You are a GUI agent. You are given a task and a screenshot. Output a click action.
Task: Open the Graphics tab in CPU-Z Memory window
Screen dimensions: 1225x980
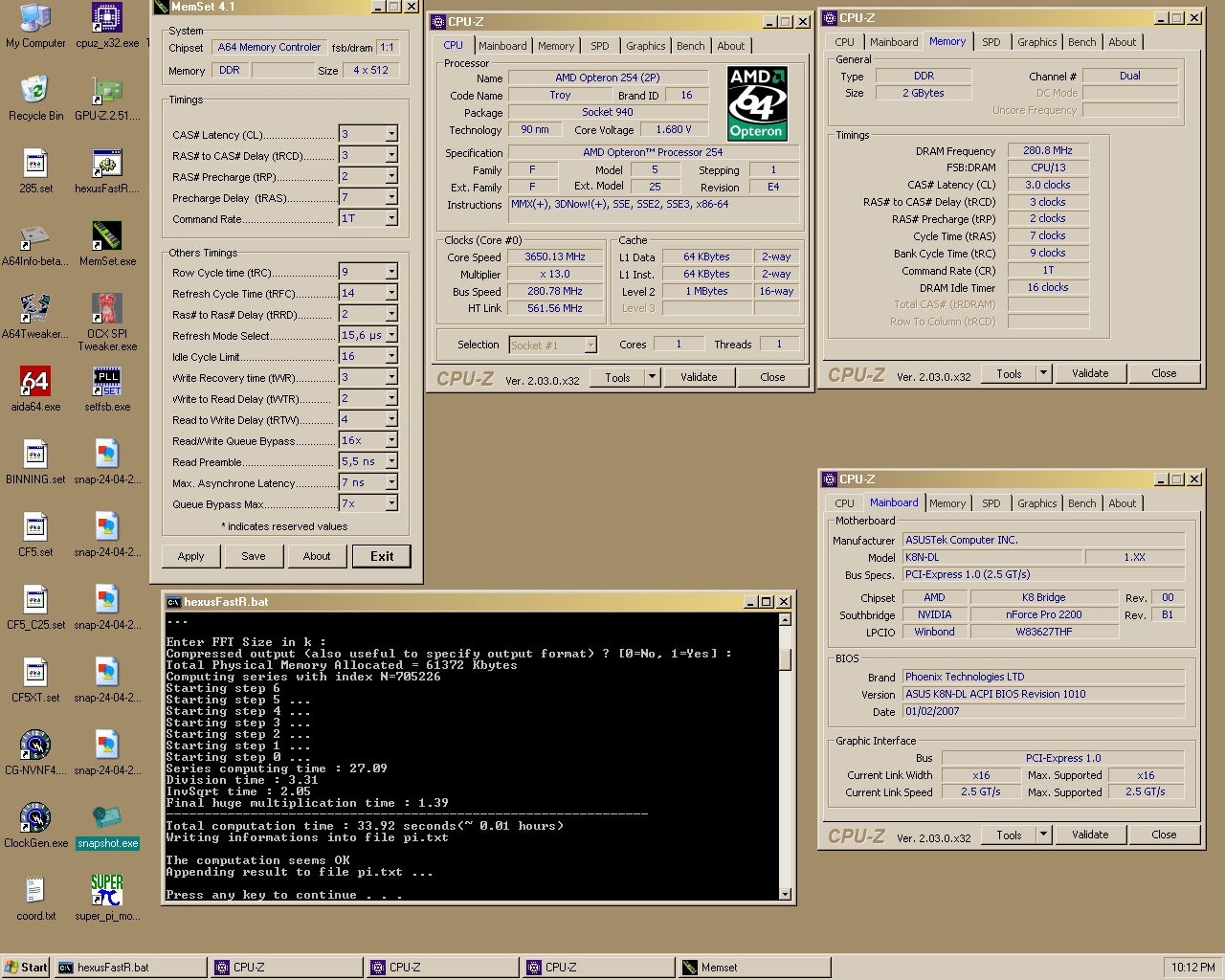coord(1036,42)
